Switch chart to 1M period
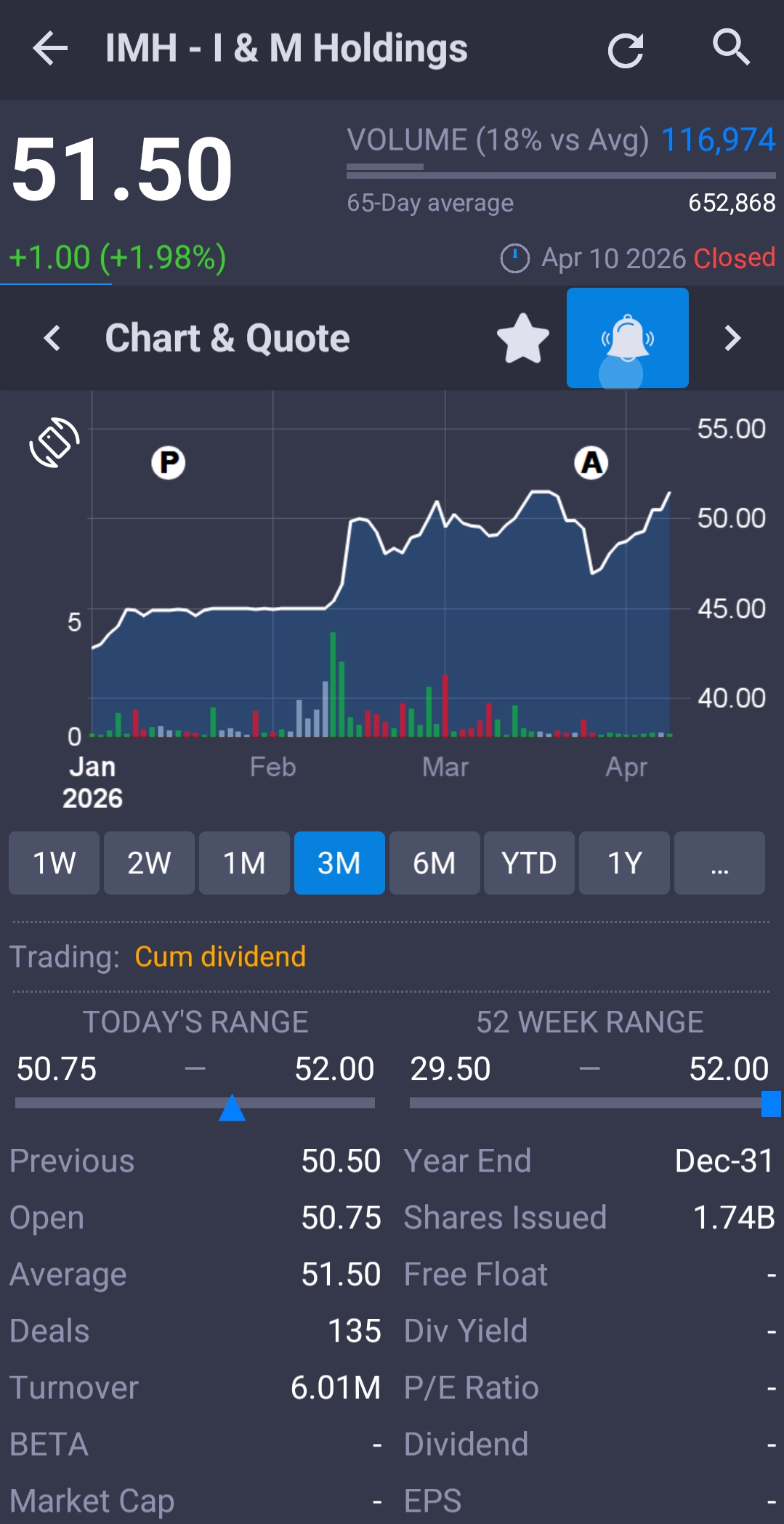The width and height of the screenshot is (784, 1524). point(244,863)
